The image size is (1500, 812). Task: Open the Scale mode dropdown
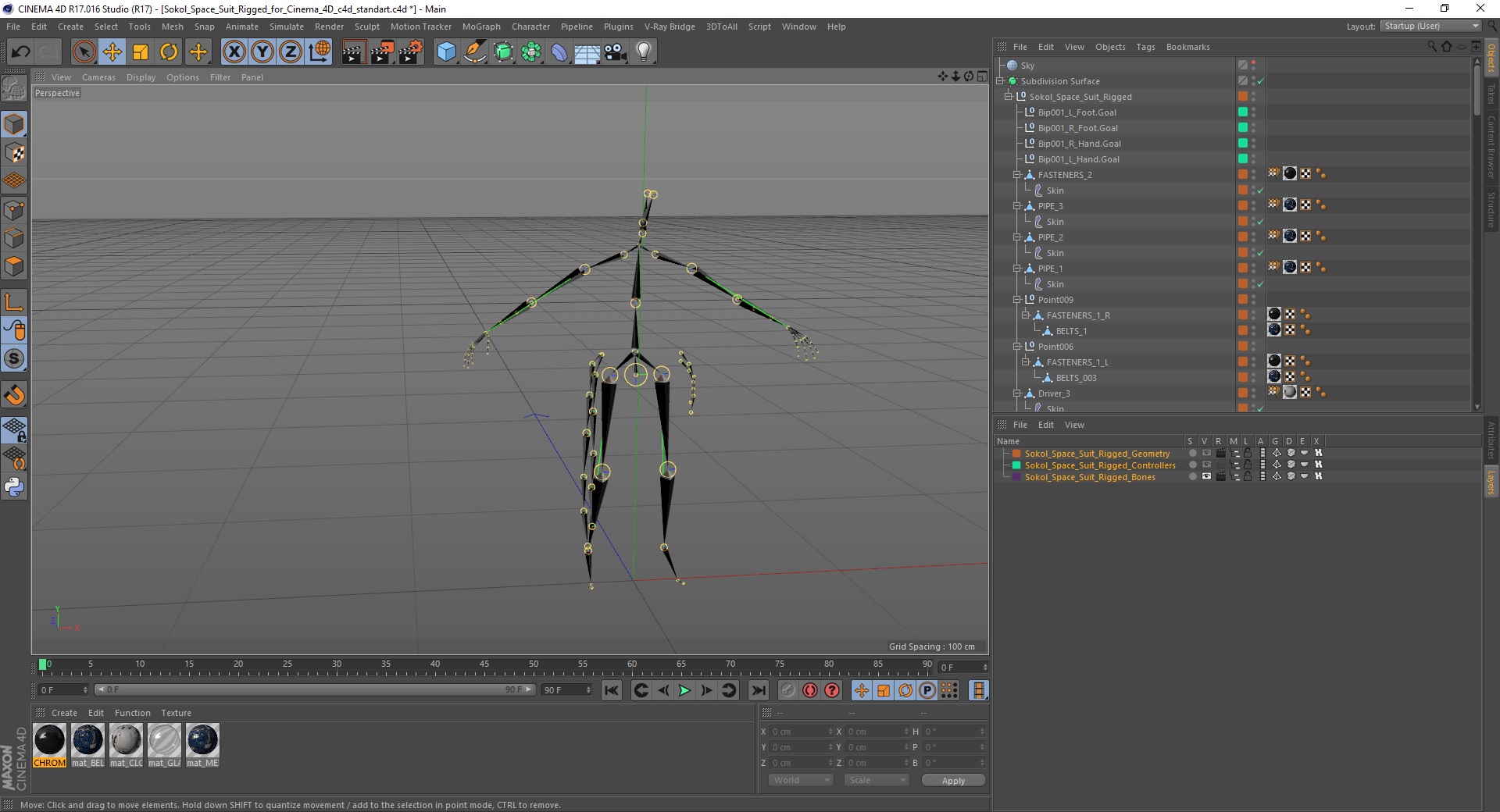point(877,780)
